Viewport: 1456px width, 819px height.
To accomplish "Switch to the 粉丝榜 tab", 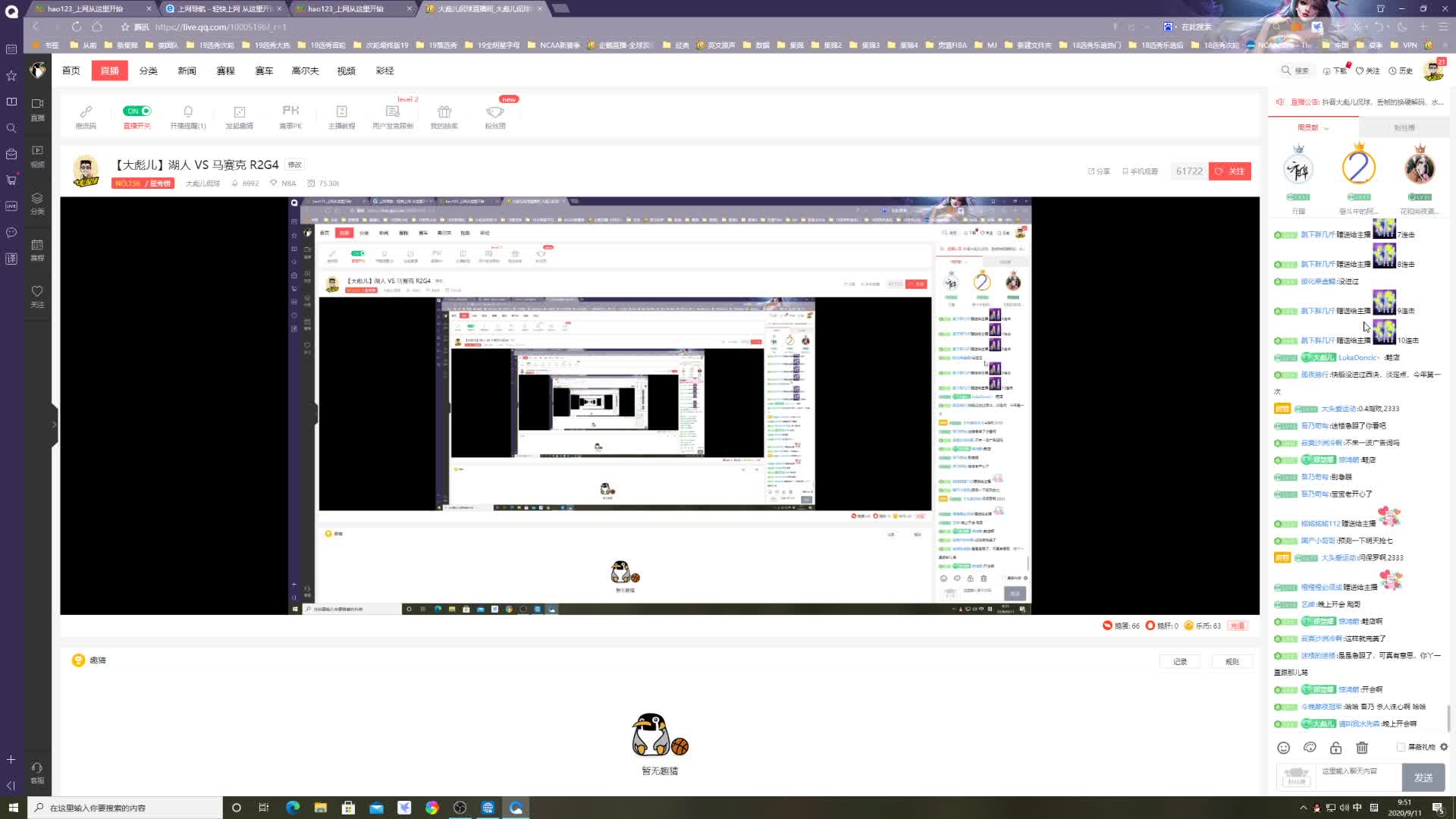I will [1404, 127].
